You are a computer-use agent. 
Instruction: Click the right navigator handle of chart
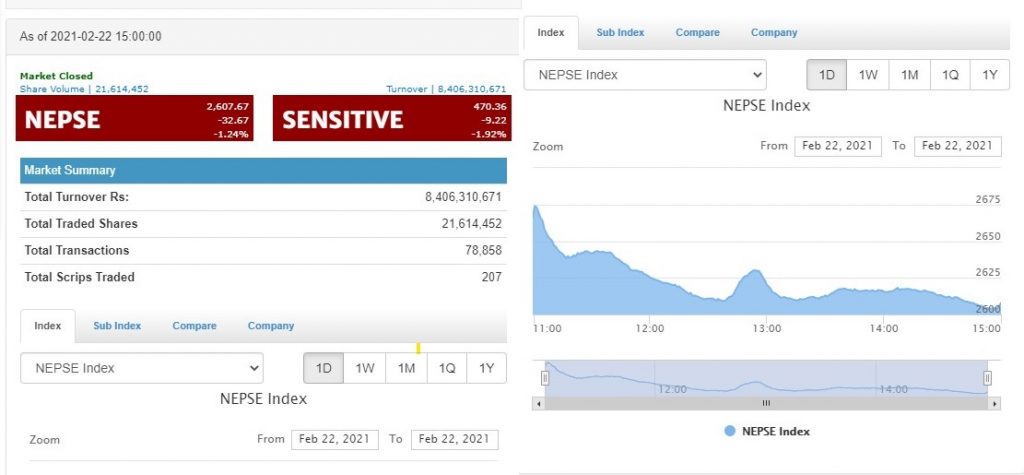coord(987,378)
